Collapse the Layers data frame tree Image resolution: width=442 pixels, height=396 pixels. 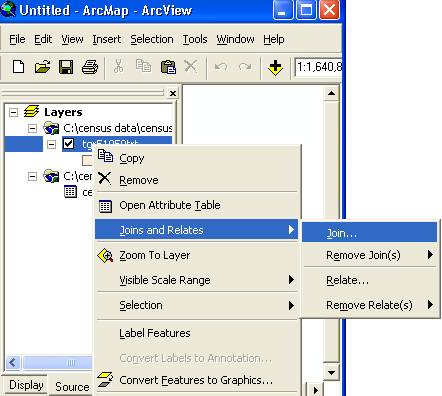pyautogui.click(x=13, y=112)
